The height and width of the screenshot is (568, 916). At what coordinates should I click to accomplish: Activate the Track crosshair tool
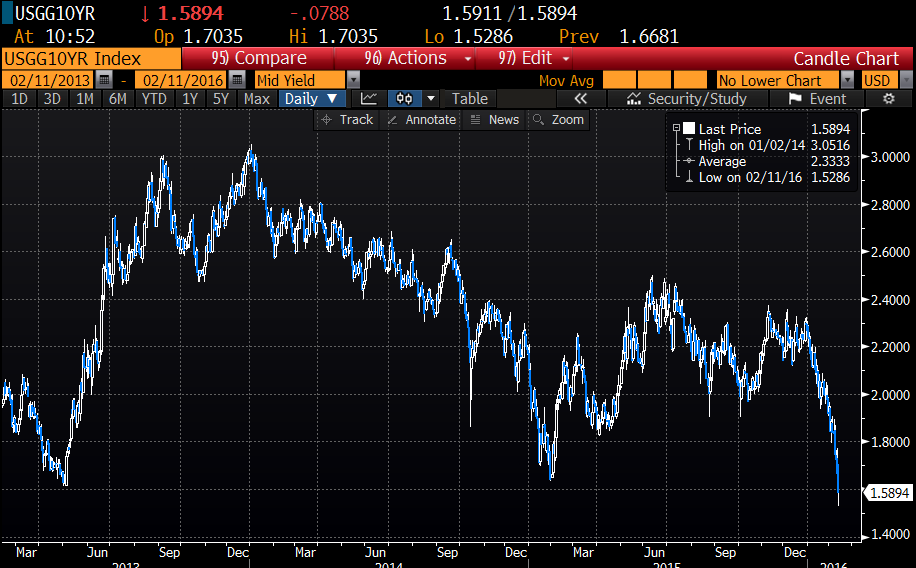click(346, 120)
